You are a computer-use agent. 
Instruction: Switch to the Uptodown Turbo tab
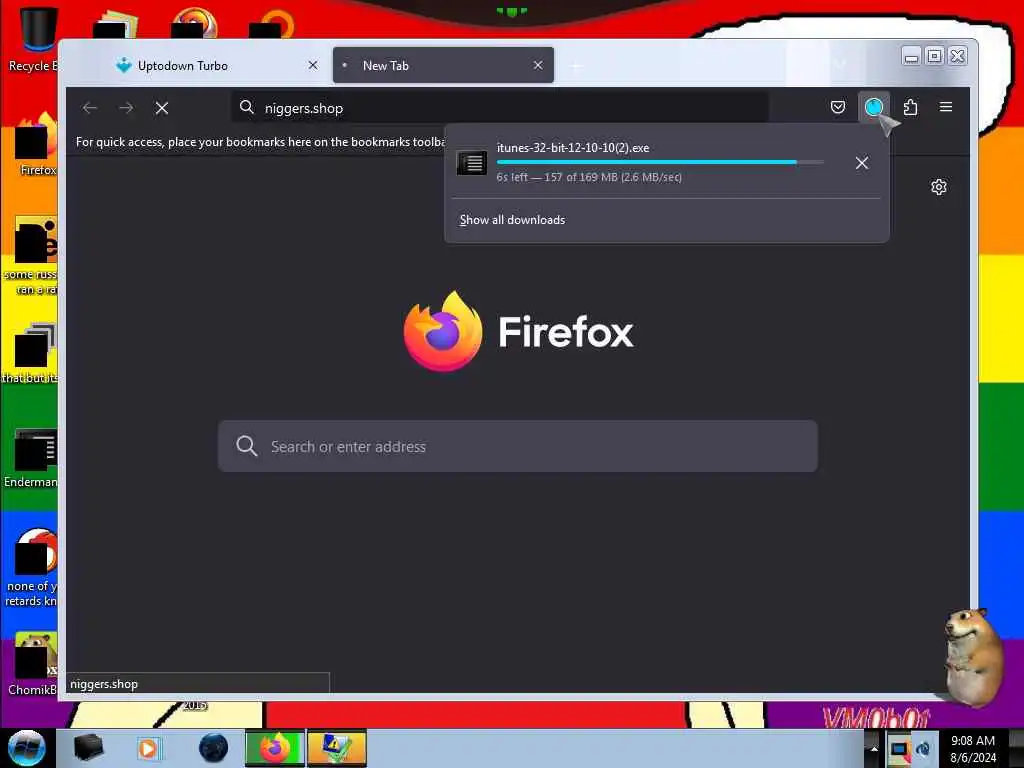[x=214, y=65]
